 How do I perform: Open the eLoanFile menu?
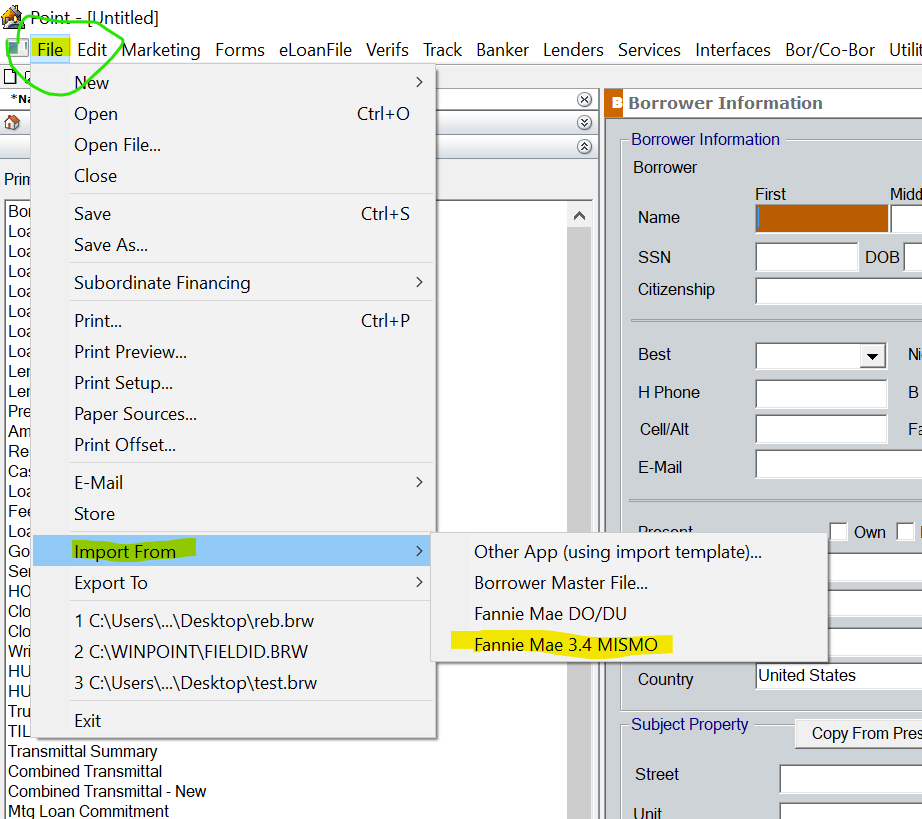click(x=315, y=50)
